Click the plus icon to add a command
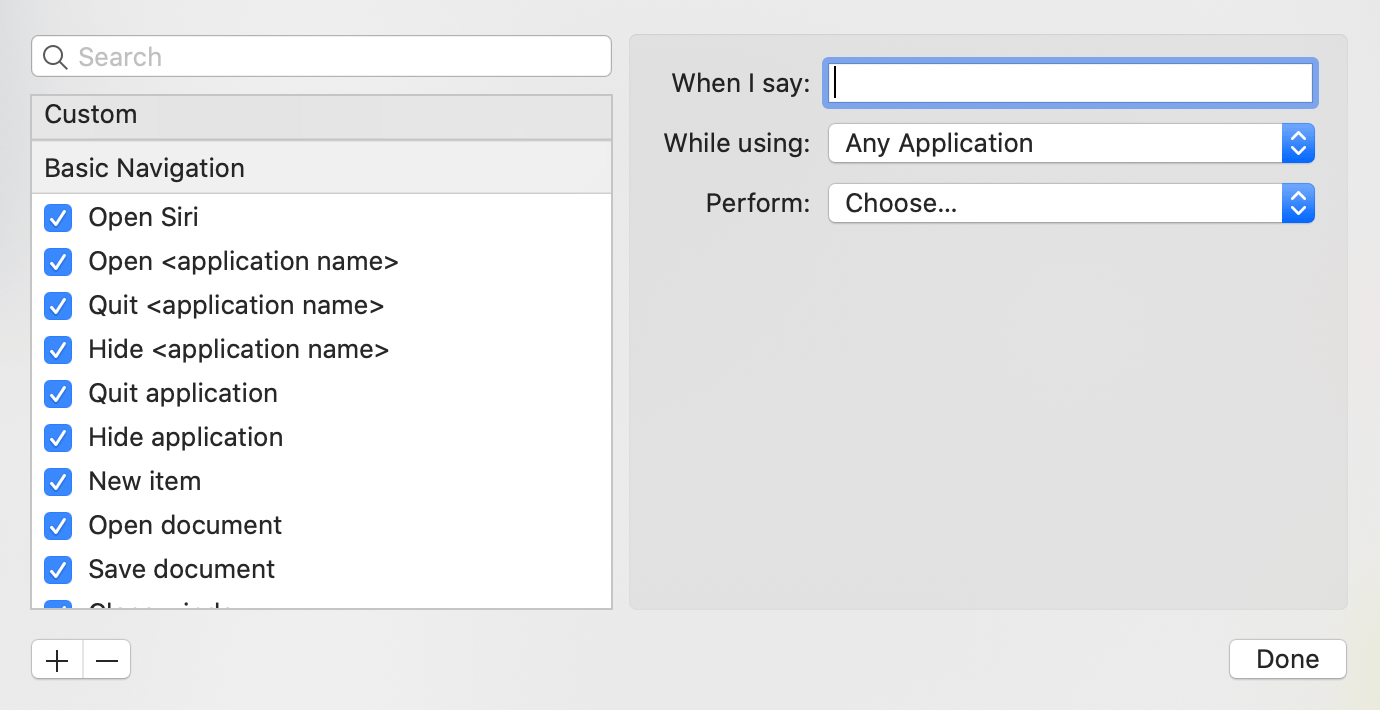Screen dimensions: 1380x710 click(56, 659)
